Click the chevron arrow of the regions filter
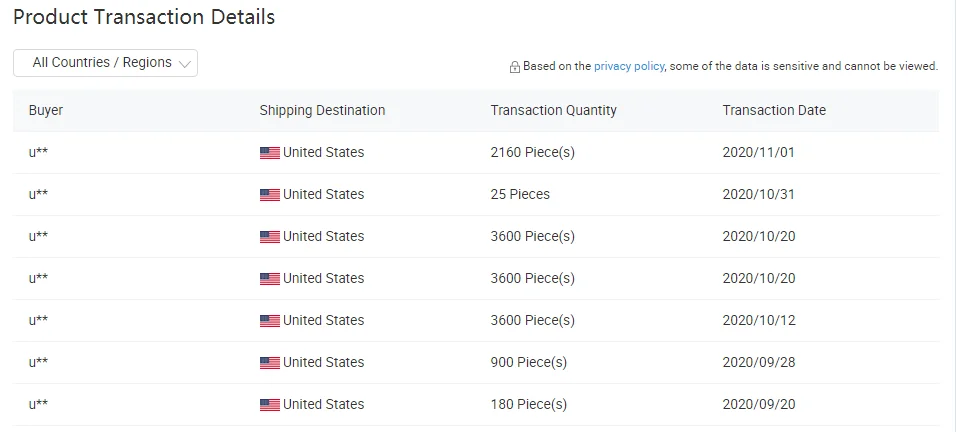Viewport: 956px width, 432px height. [x=184, y=63]
